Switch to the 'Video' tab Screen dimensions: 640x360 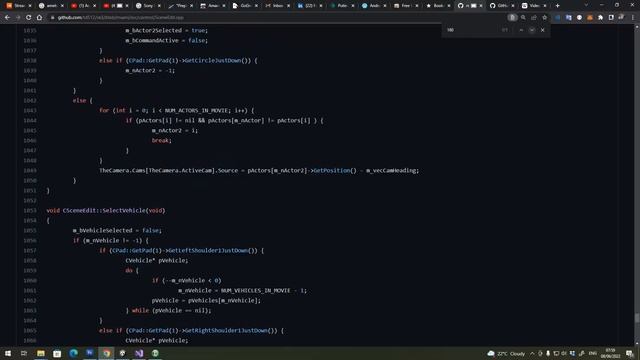click(x=534, y=6)
